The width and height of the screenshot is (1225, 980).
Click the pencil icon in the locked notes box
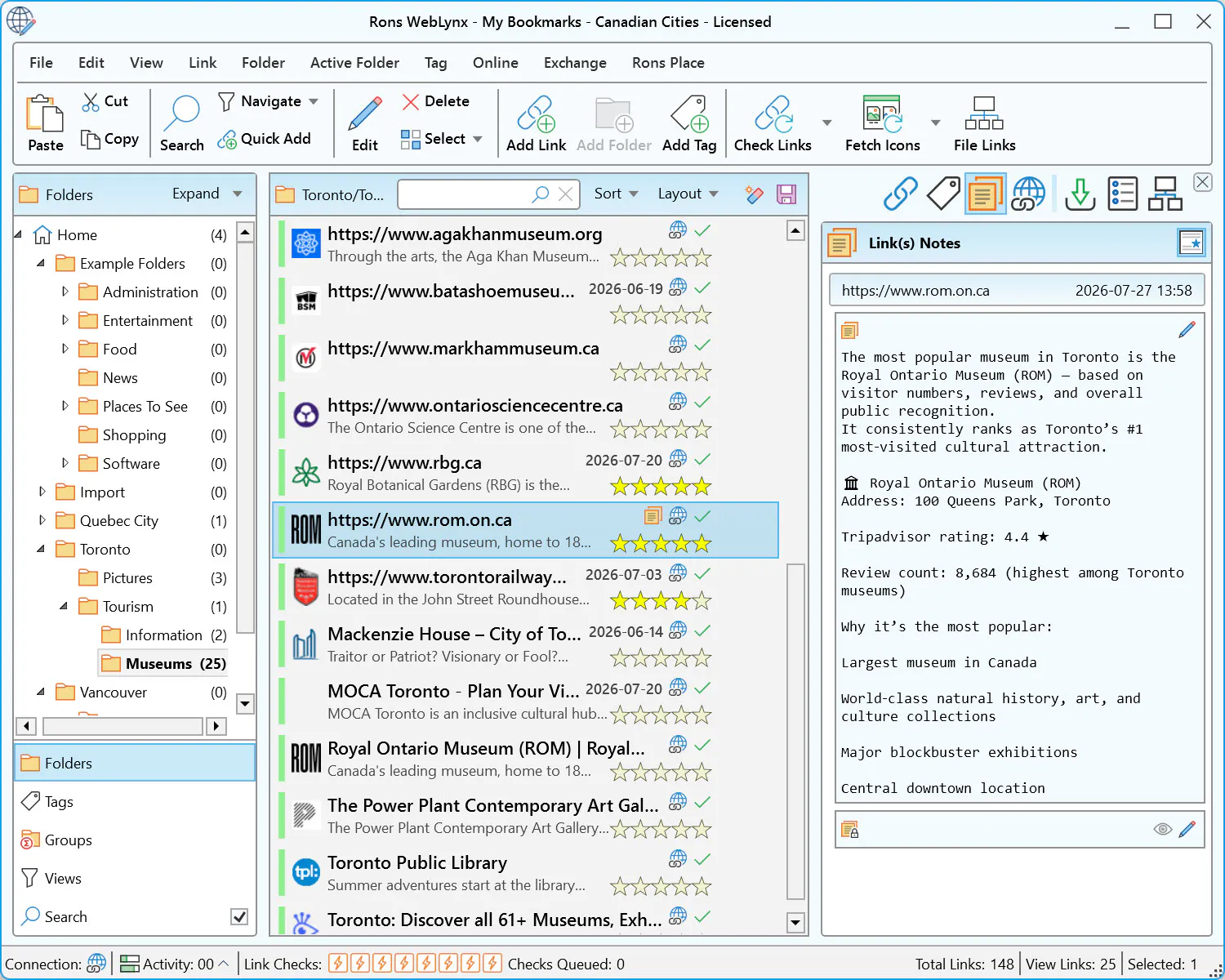tap(1187, 830)
